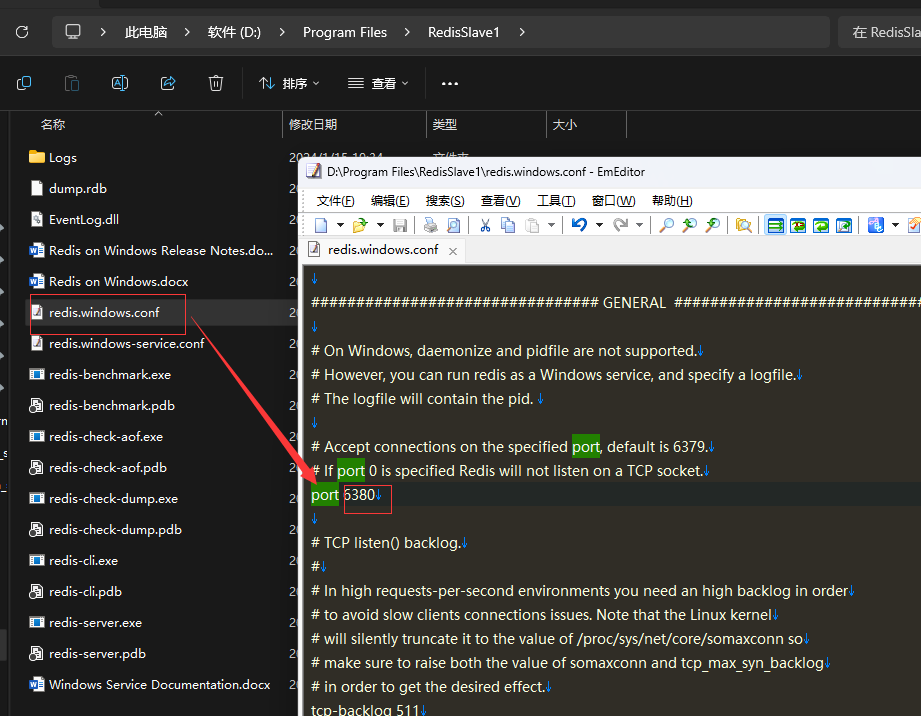Viewport: 921px width, 716px height.
Task: Refresh the Explorer folder view
Action: [x=22, y=32]
